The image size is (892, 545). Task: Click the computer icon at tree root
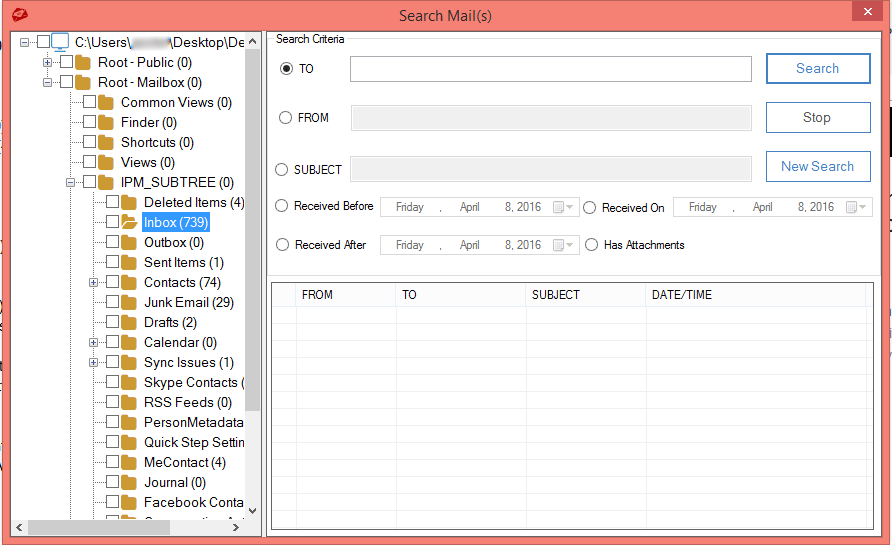[x=60, y=42]
